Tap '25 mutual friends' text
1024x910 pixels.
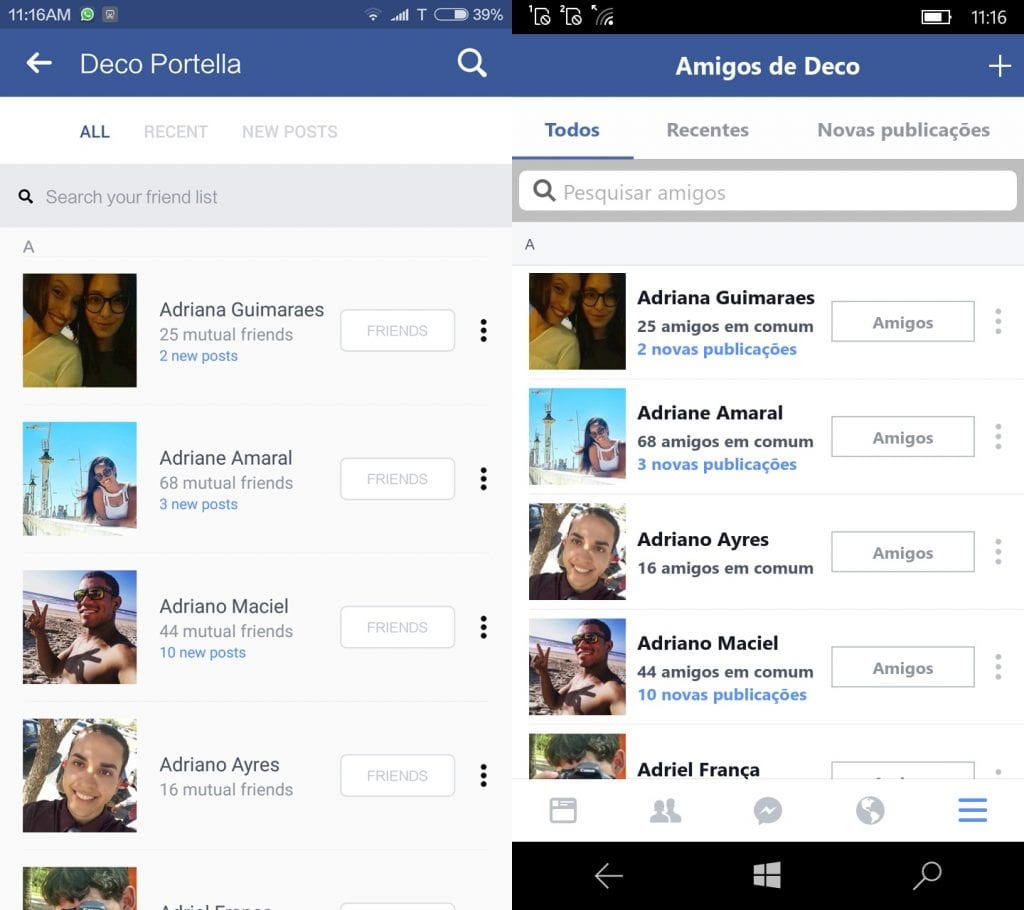tap(226, 334)
